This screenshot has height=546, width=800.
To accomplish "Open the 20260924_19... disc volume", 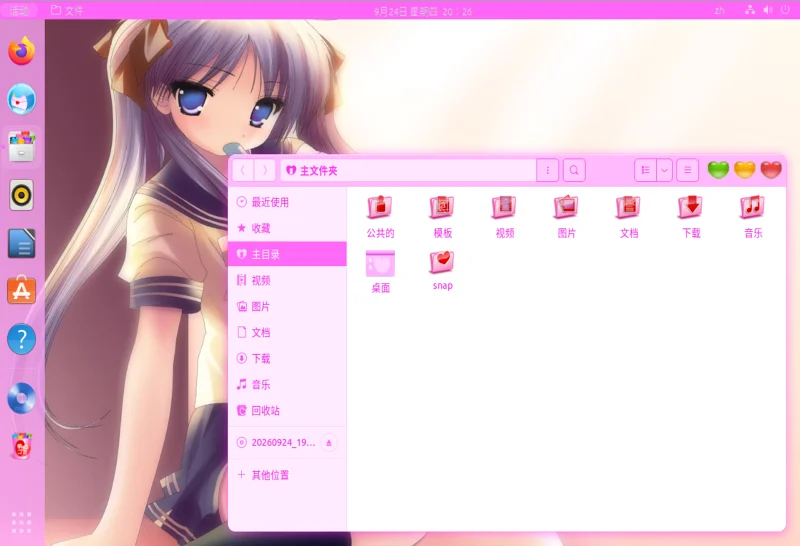I will tap(276, 442).
